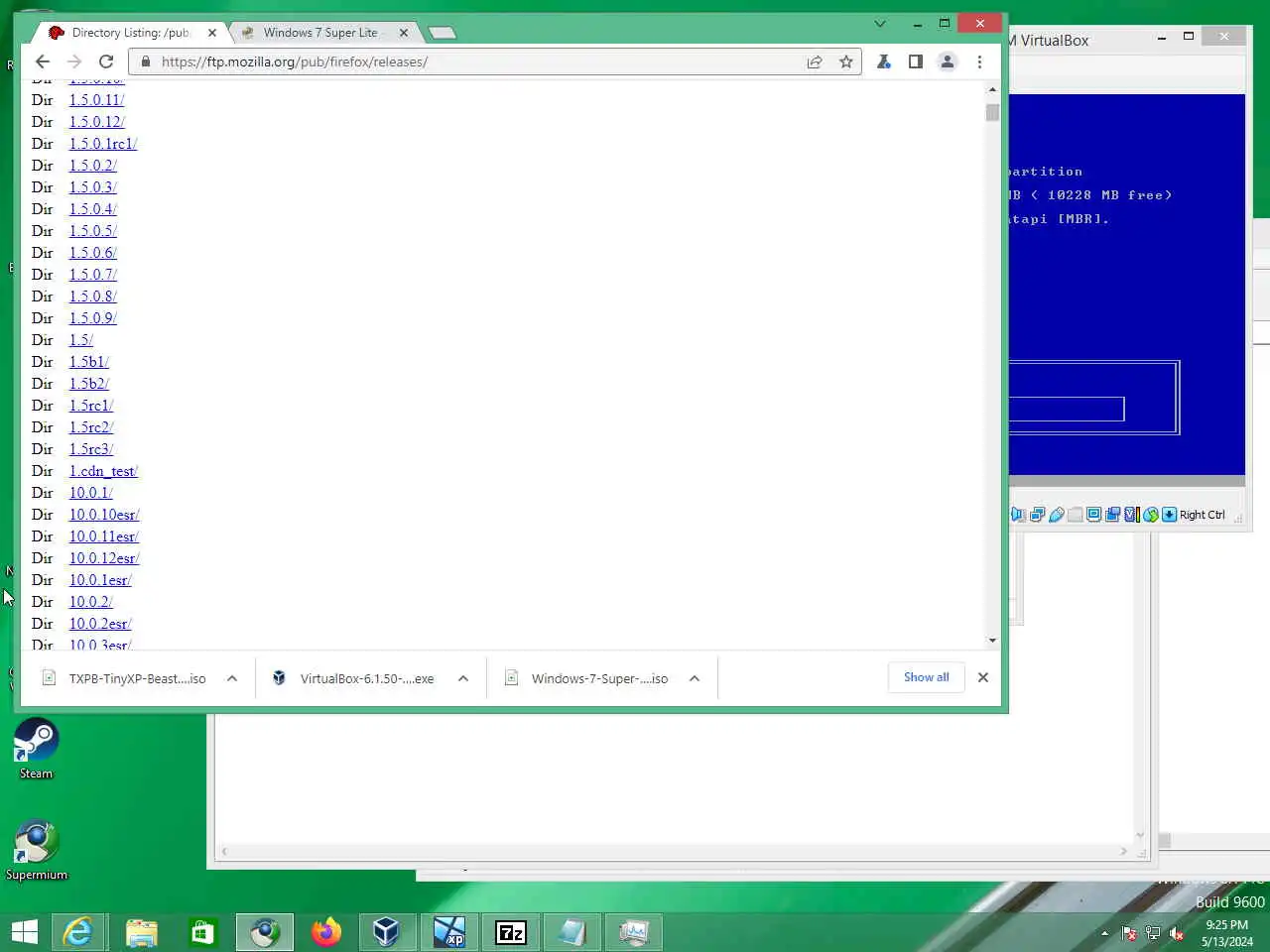Image resolution: width=1270 pixels, height=952 pixels.
Task: Click VirtualBox network adapter status icon
Action: (1037, 515)
